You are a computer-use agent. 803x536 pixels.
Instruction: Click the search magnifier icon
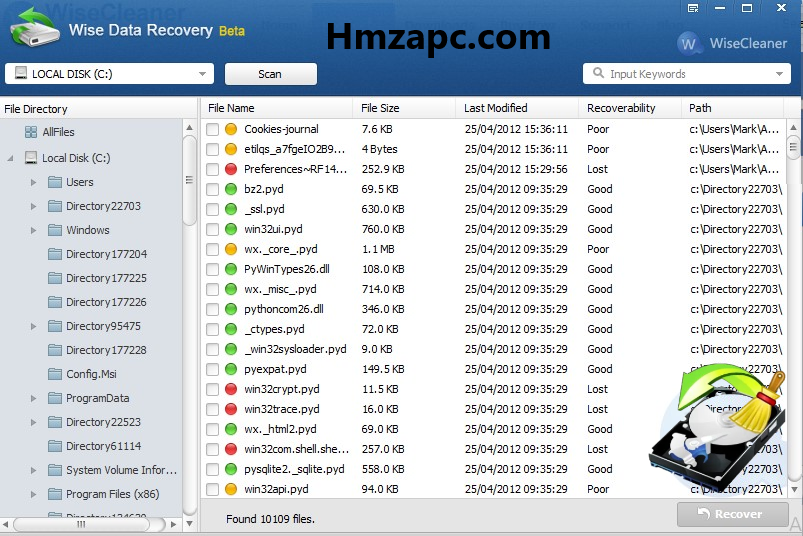pyautogui.click(x=598, y=73)
